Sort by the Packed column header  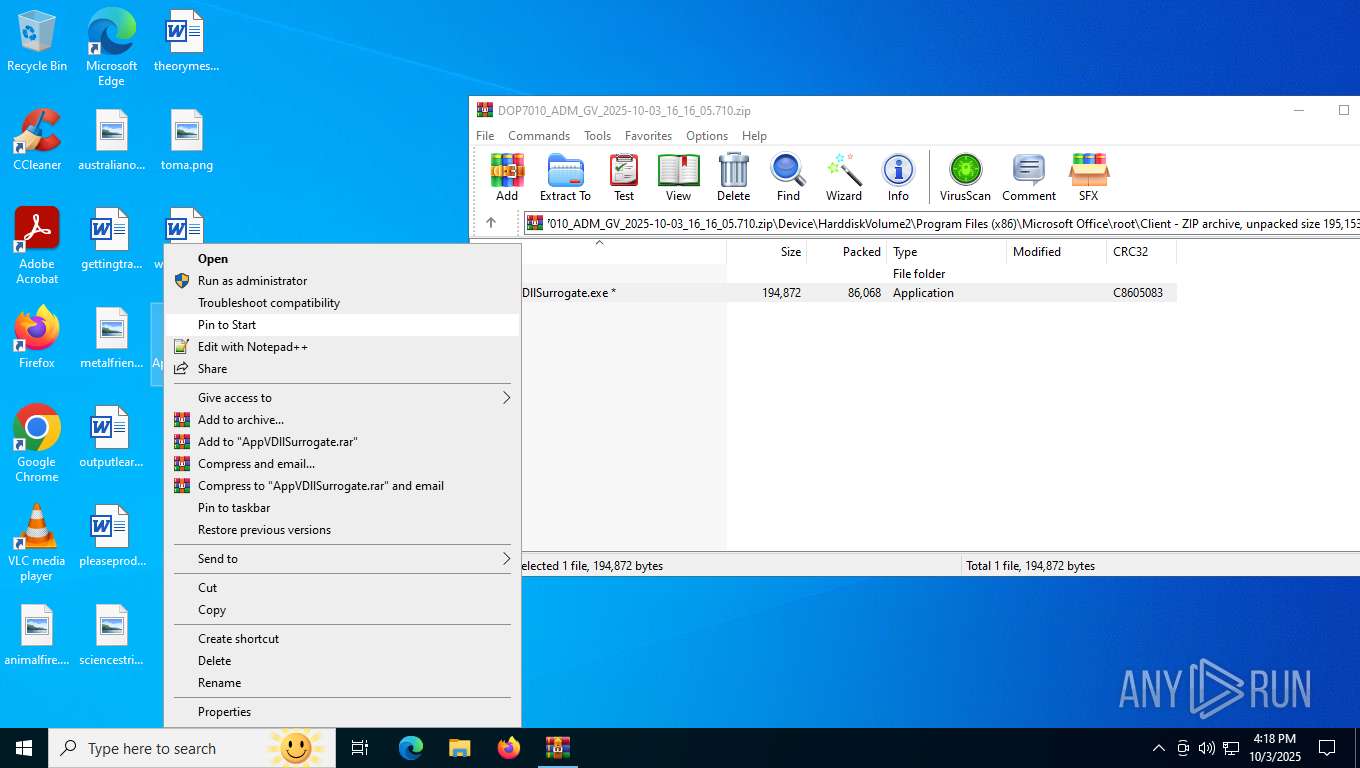(846, 252)
